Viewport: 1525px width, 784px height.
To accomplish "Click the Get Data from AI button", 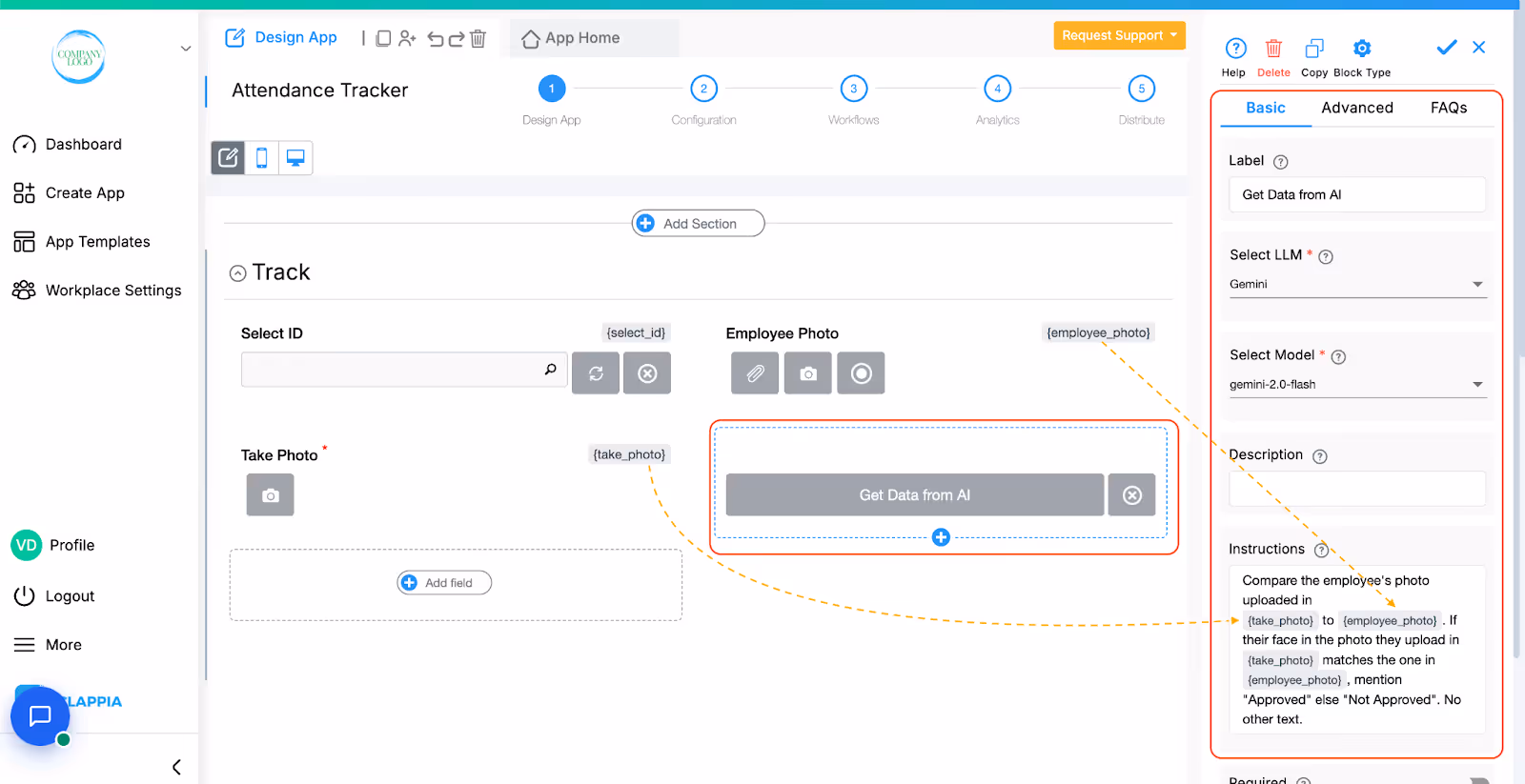I will 915,495.
